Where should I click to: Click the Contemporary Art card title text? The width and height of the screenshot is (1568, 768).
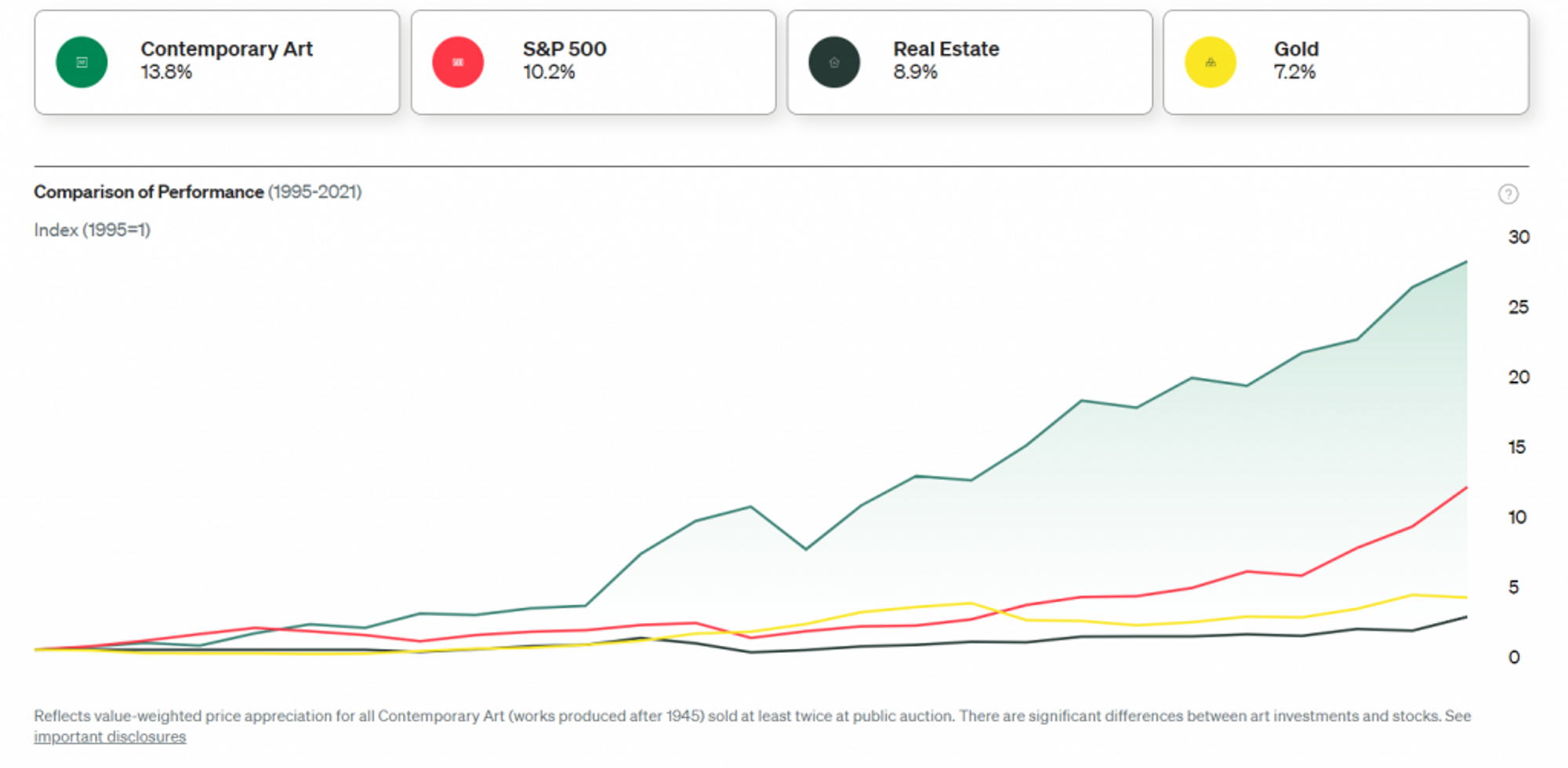[227, 49]
